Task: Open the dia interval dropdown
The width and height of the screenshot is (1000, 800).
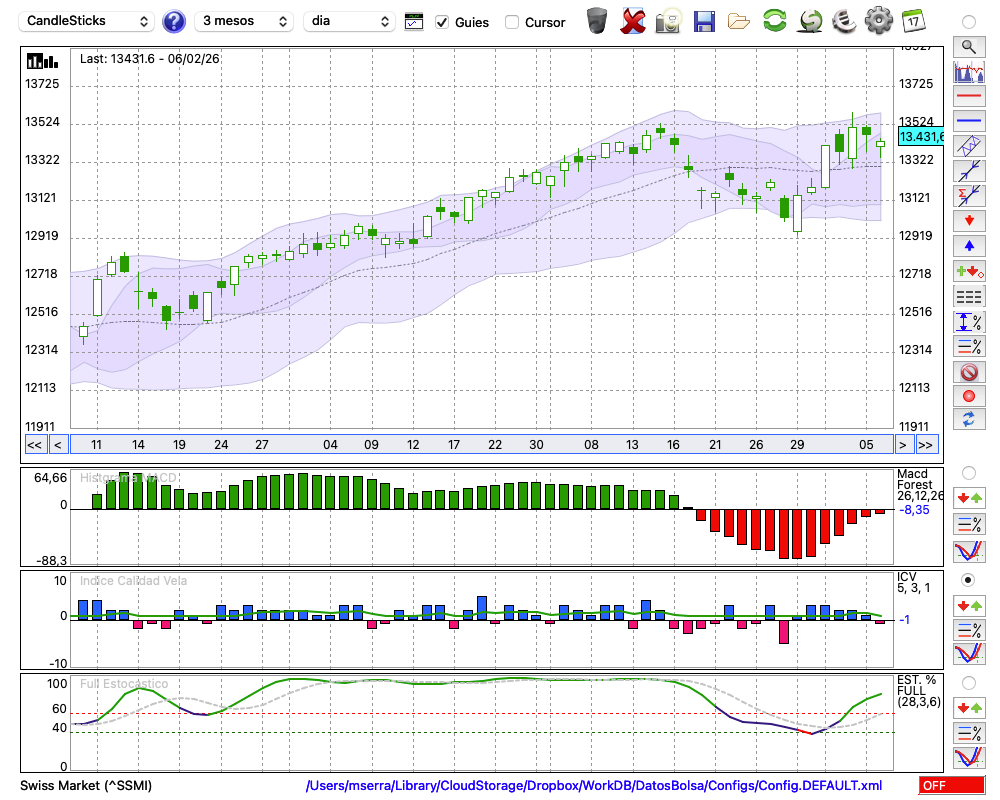Action: [350, 21]
